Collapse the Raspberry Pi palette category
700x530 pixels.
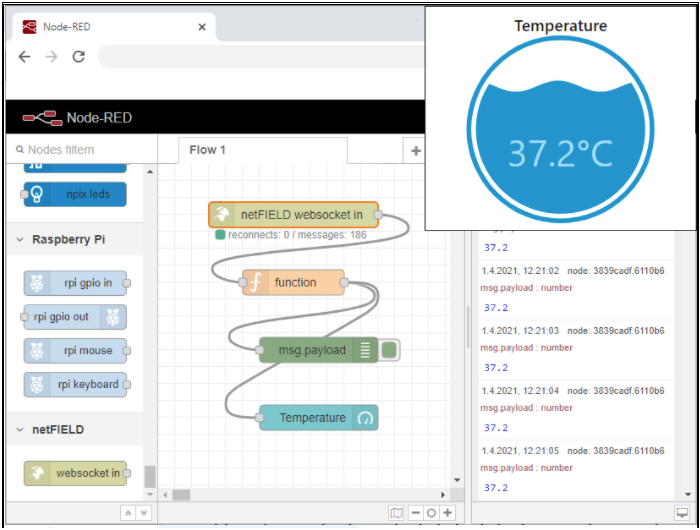coord(21,240)
